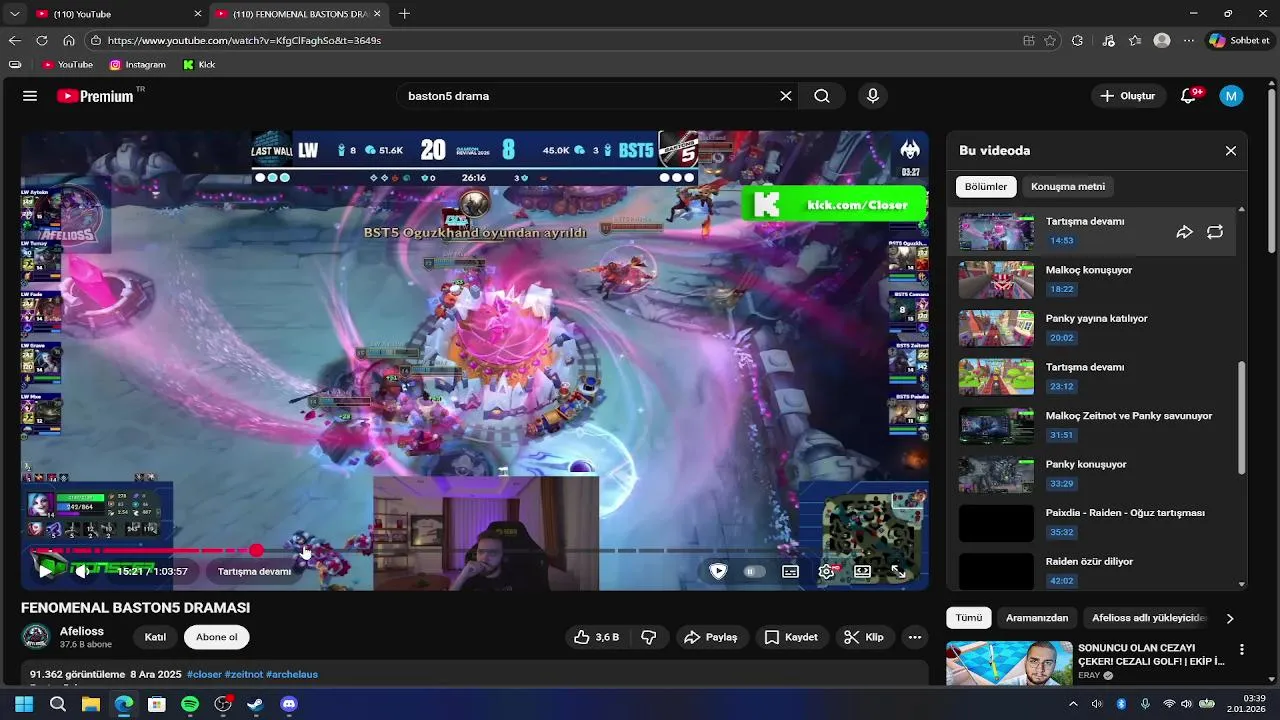The width and height of the screenshot is (1280, 720).
Task: Open options for SONUNCU OLAN CEZAYI video
Action: pos(1242,650)
